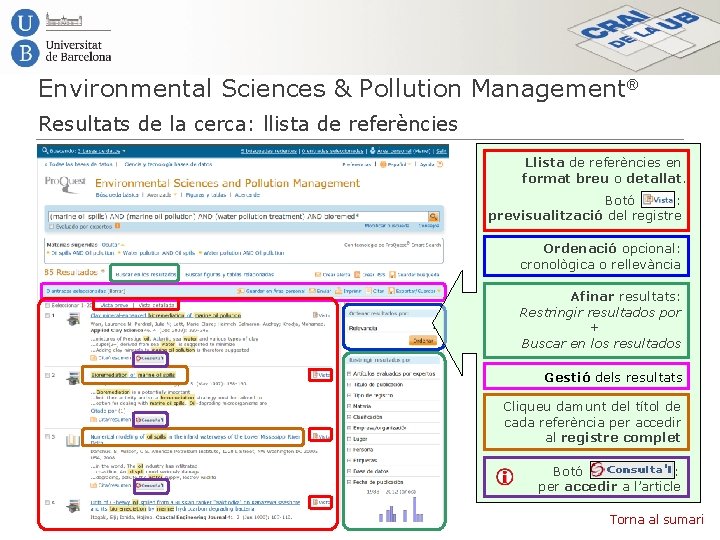Click the Ayuda help icon

(440, 164)
